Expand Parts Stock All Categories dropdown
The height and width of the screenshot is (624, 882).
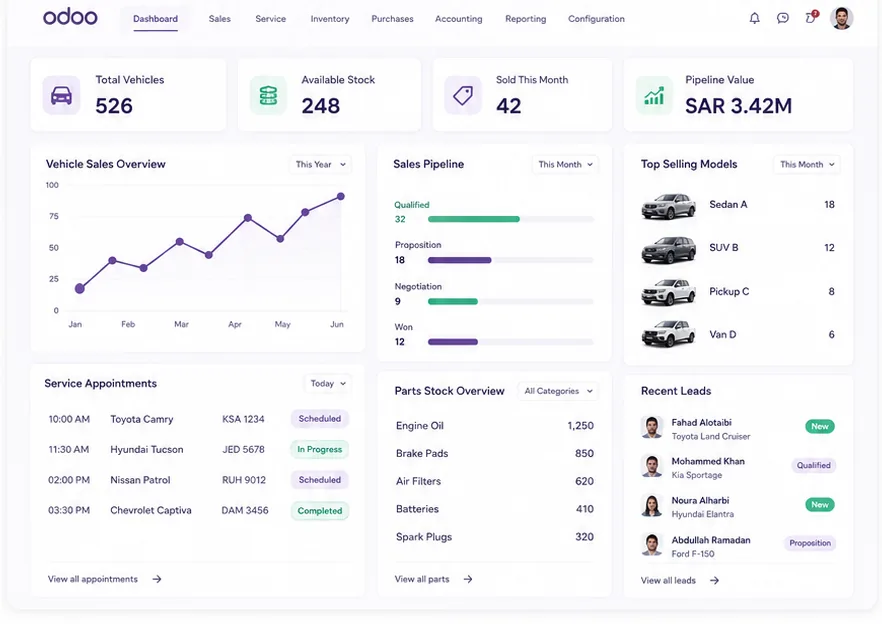pyautogui.click(x=558, y=391)
